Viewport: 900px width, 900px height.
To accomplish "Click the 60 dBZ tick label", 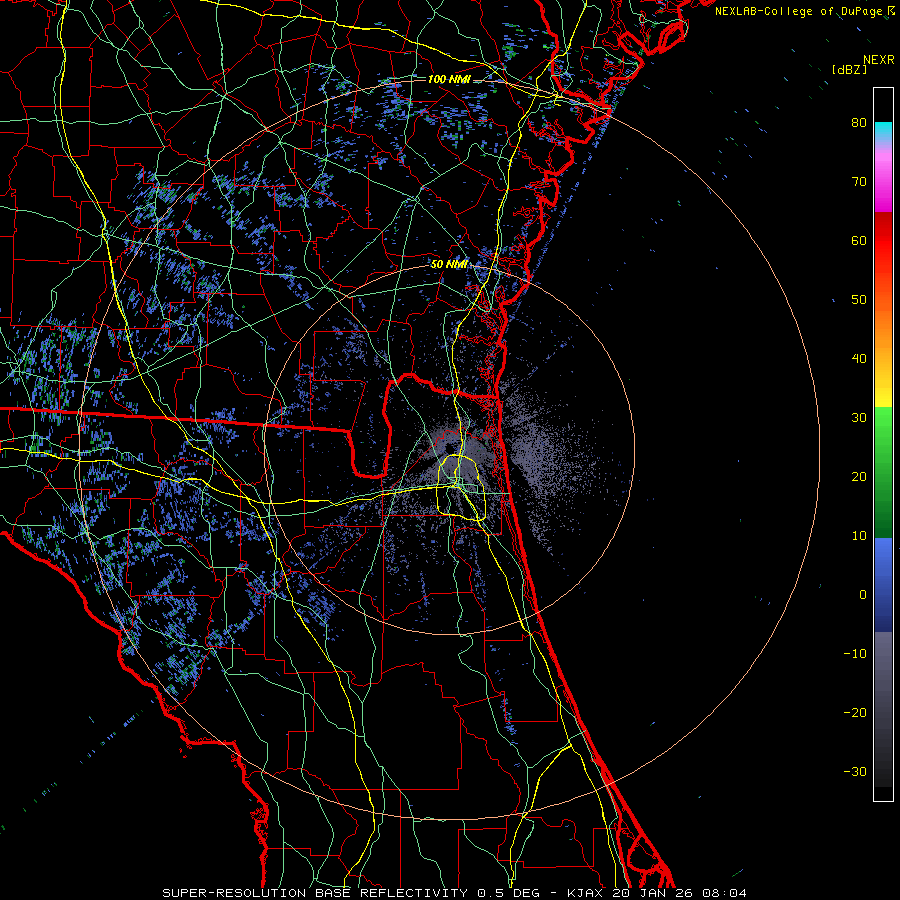I will tap(859, 240).
